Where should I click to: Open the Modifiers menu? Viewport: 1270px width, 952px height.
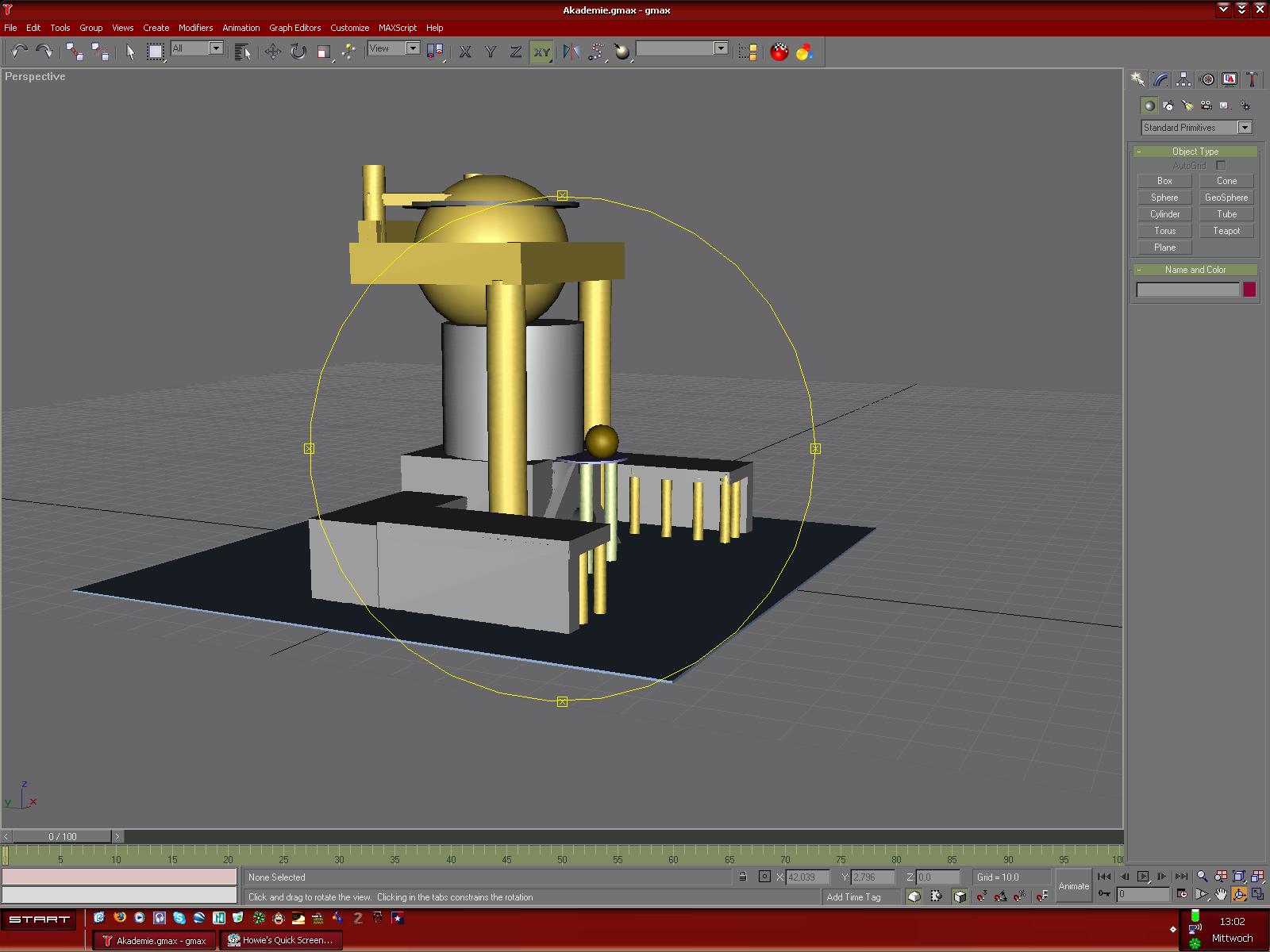pos(195,28)
